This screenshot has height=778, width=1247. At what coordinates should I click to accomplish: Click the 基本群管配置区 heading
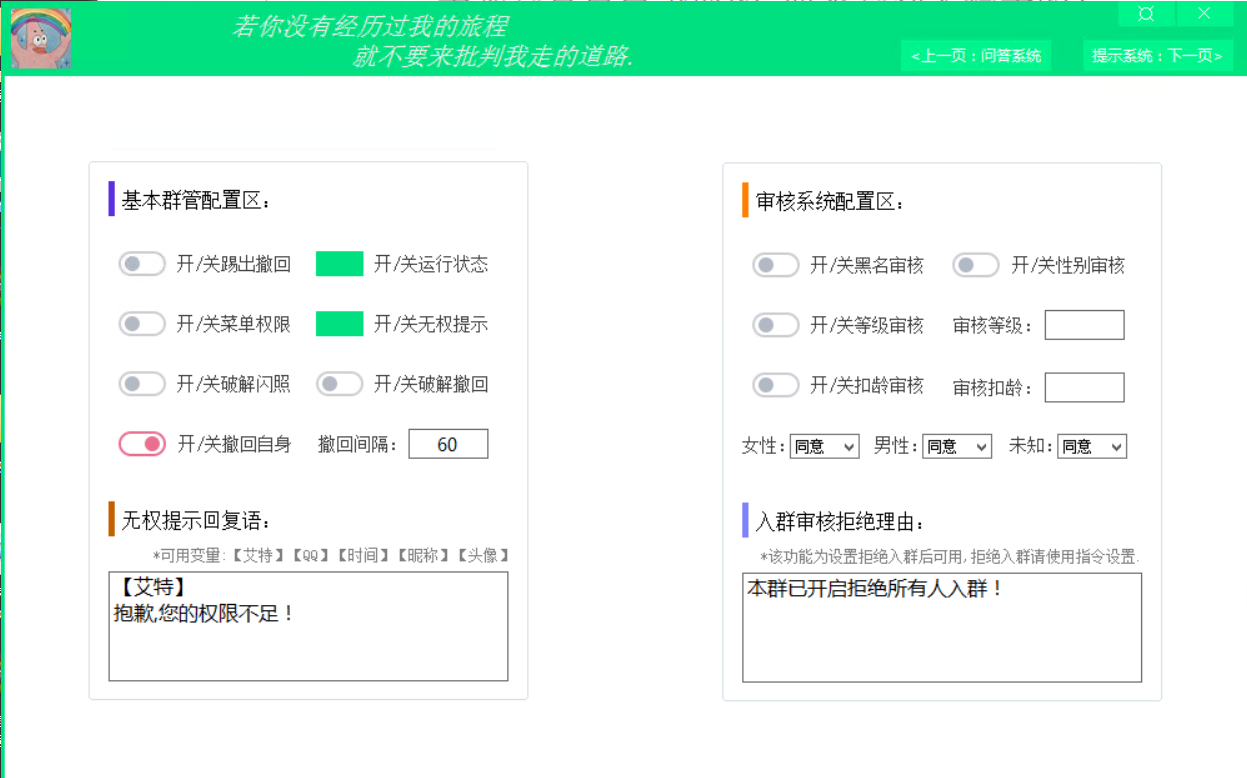click(196, 200)
